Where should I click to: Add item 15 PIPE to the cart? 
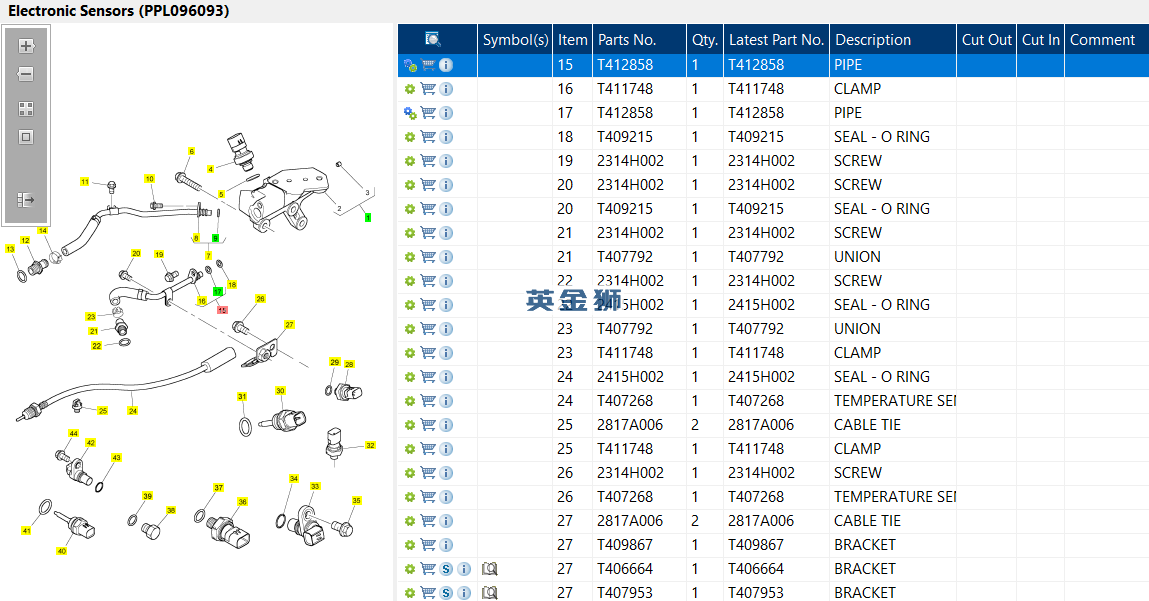click(429, 65)
